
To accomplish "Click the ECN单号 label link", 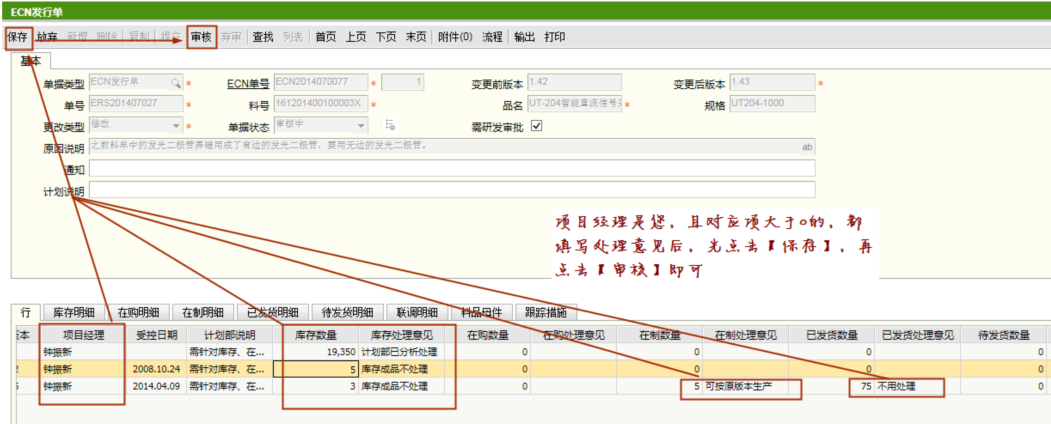I will pyautogui.click(x=247, y=83).
